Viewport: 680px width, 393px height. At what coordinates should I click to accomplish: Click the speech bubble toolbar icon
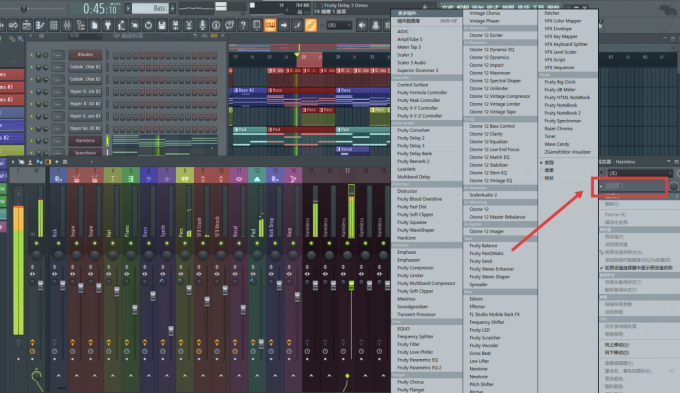[x=229, y=26]
